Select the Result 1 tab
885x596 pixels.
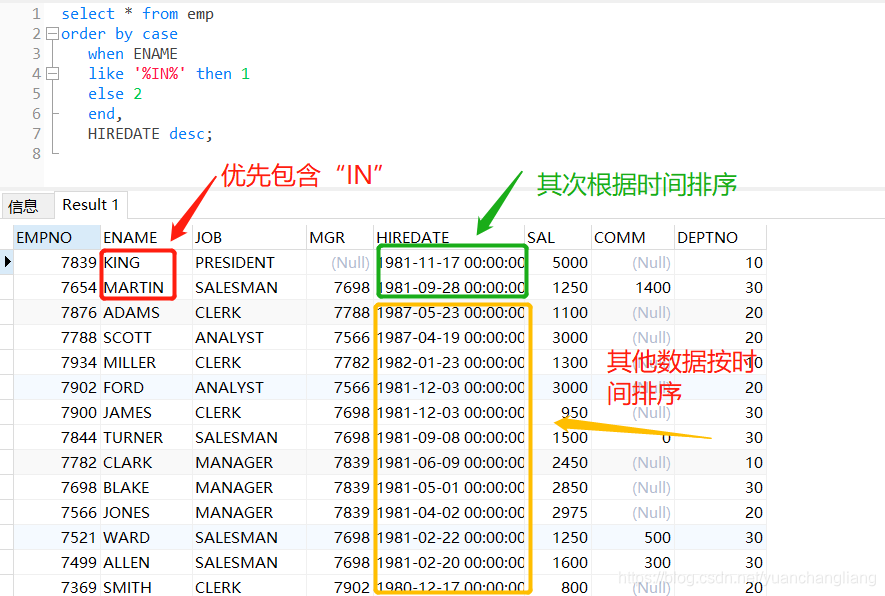[90, 204]
